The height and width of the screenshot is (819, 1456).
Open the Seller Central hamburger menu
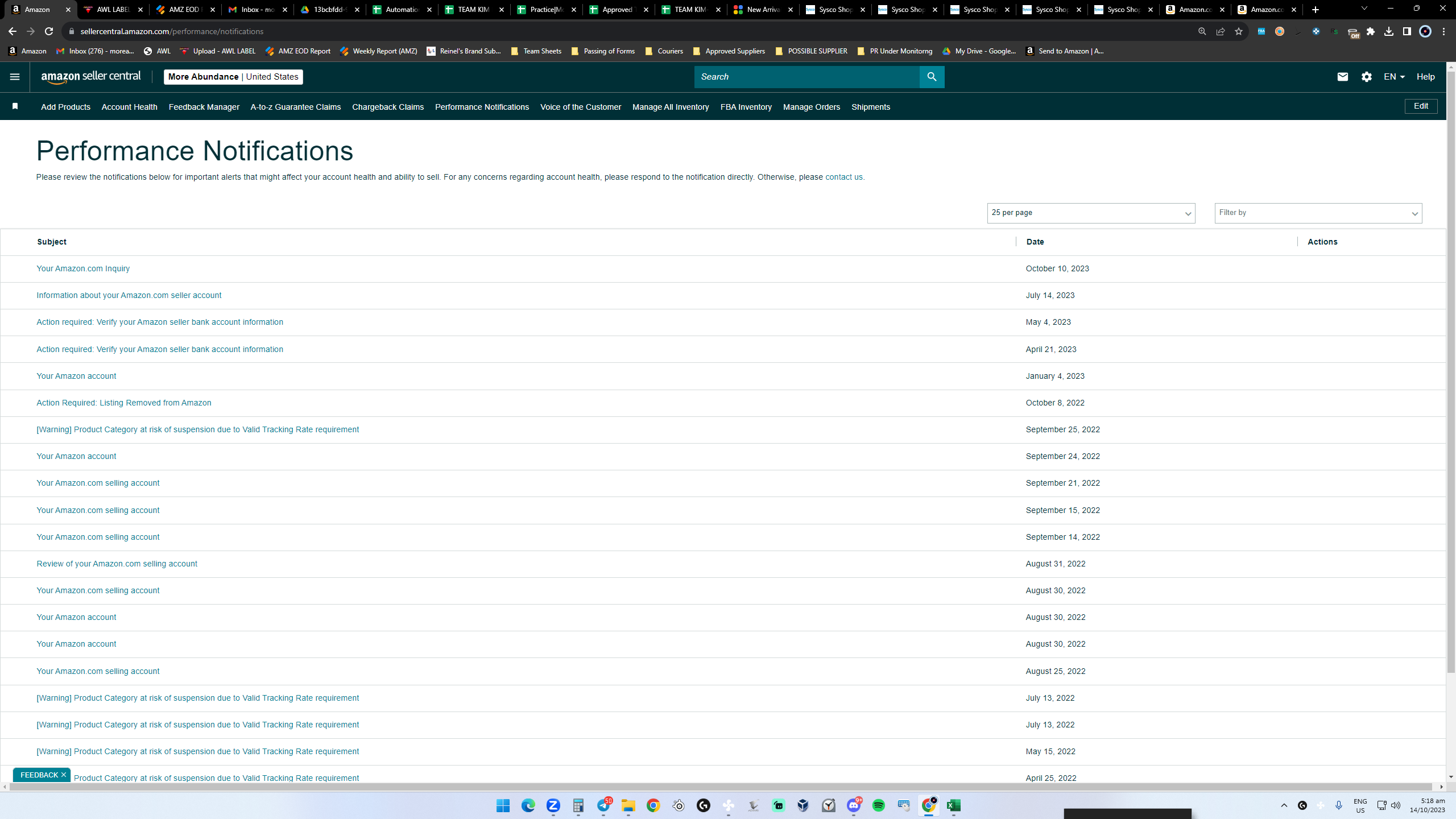(x=15, y=77)
